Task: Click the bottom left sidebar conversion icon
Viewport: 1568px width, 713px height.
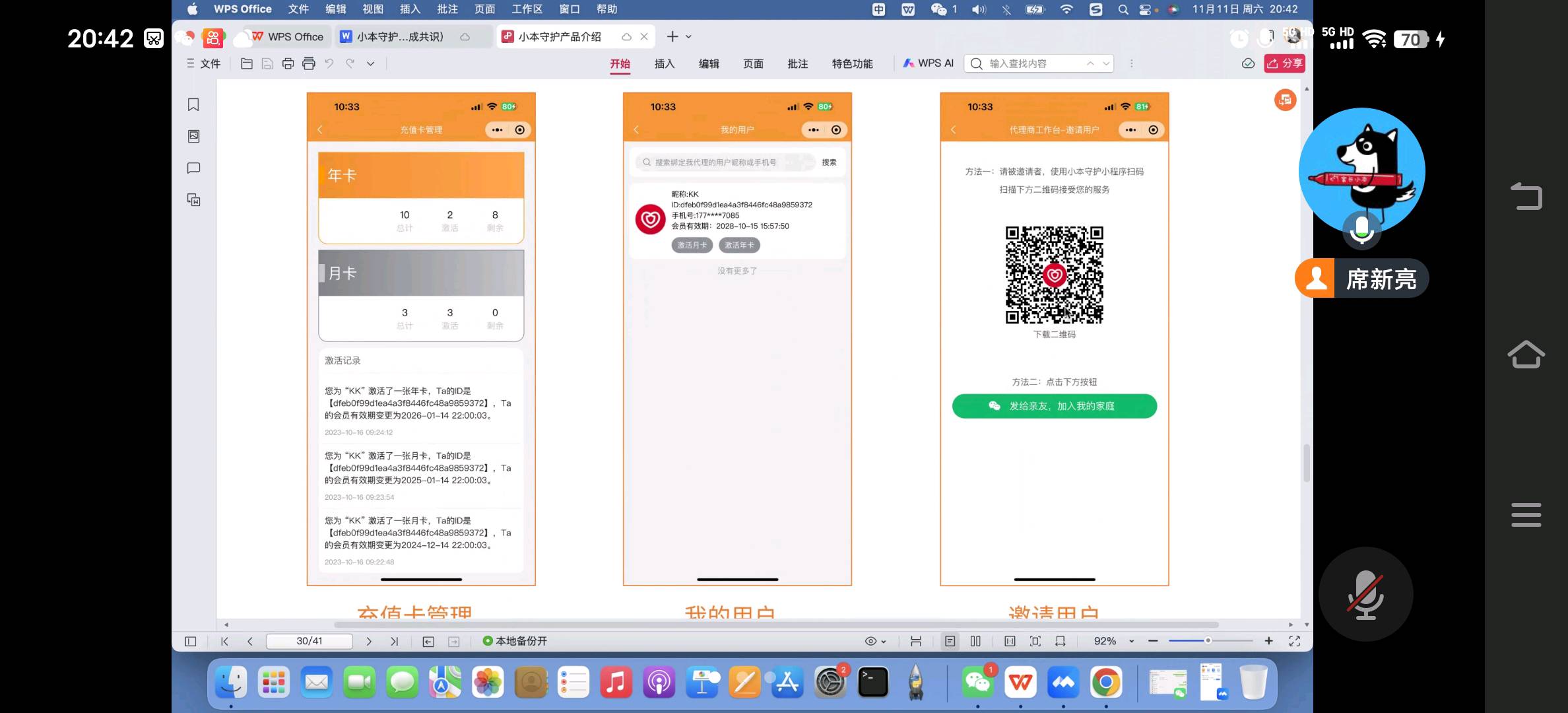Action: [x=193, y=199]
